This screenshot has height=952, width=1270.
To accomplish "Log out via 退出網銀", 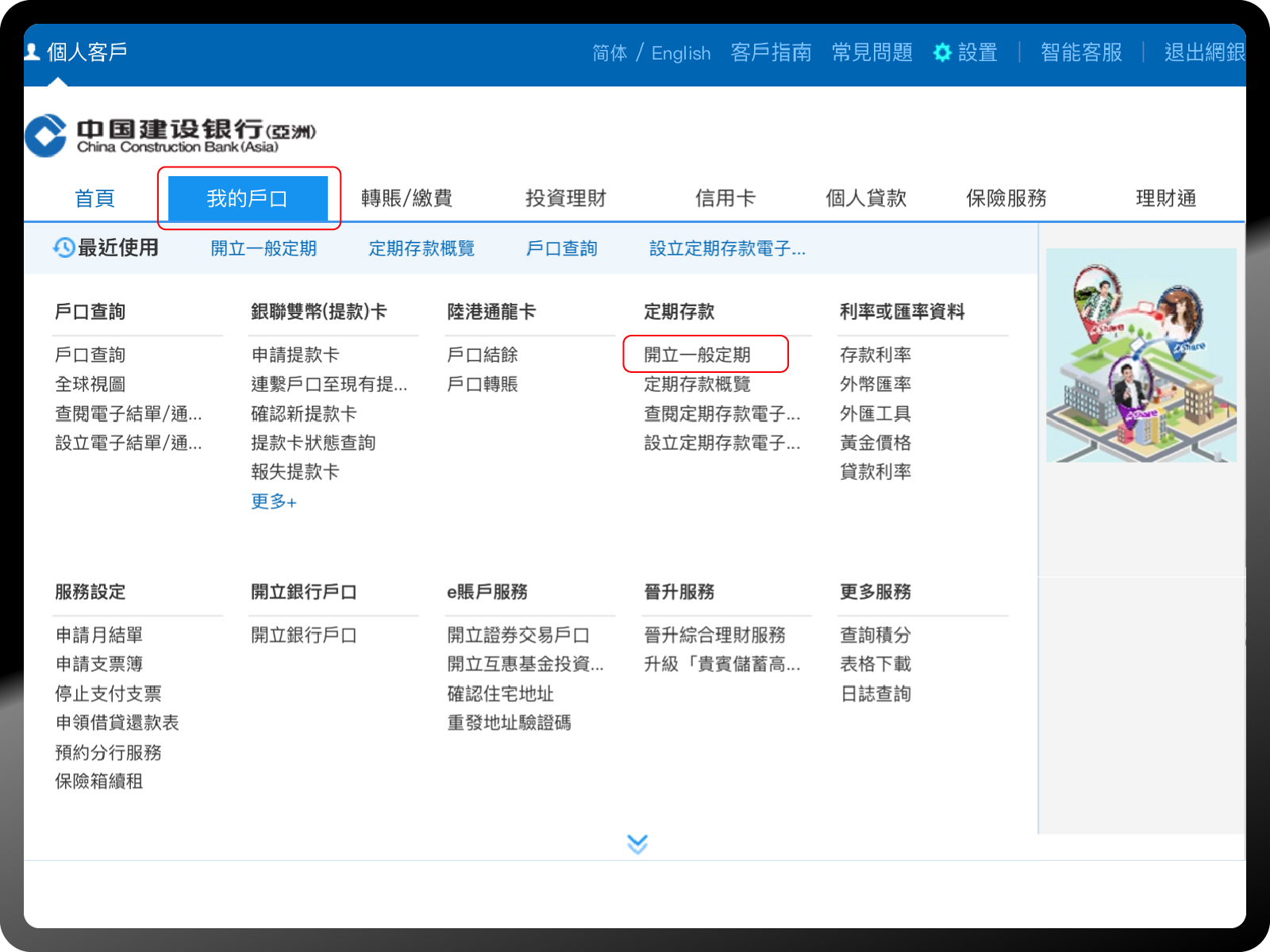I will pyautogui.click(x=1203, y=52).
